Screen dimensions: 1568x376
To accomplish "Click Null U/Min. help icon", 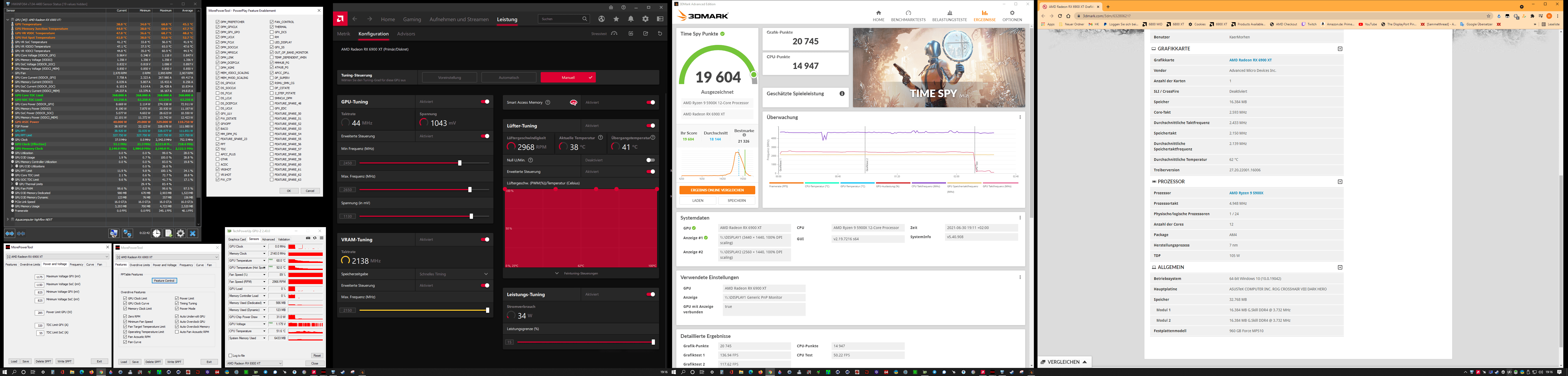I will 531,160.
